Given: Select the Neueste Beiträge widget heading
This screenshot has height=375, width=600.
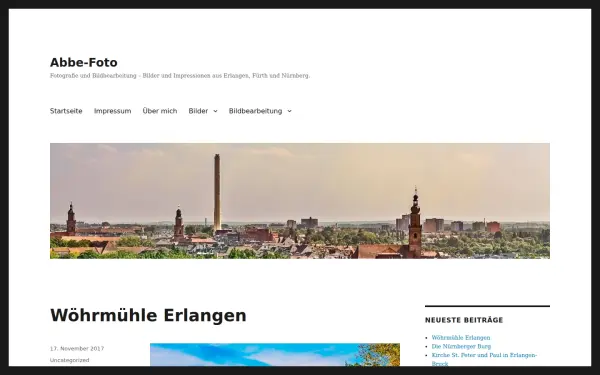Looking at the screenshot, I should pos(464,320).
